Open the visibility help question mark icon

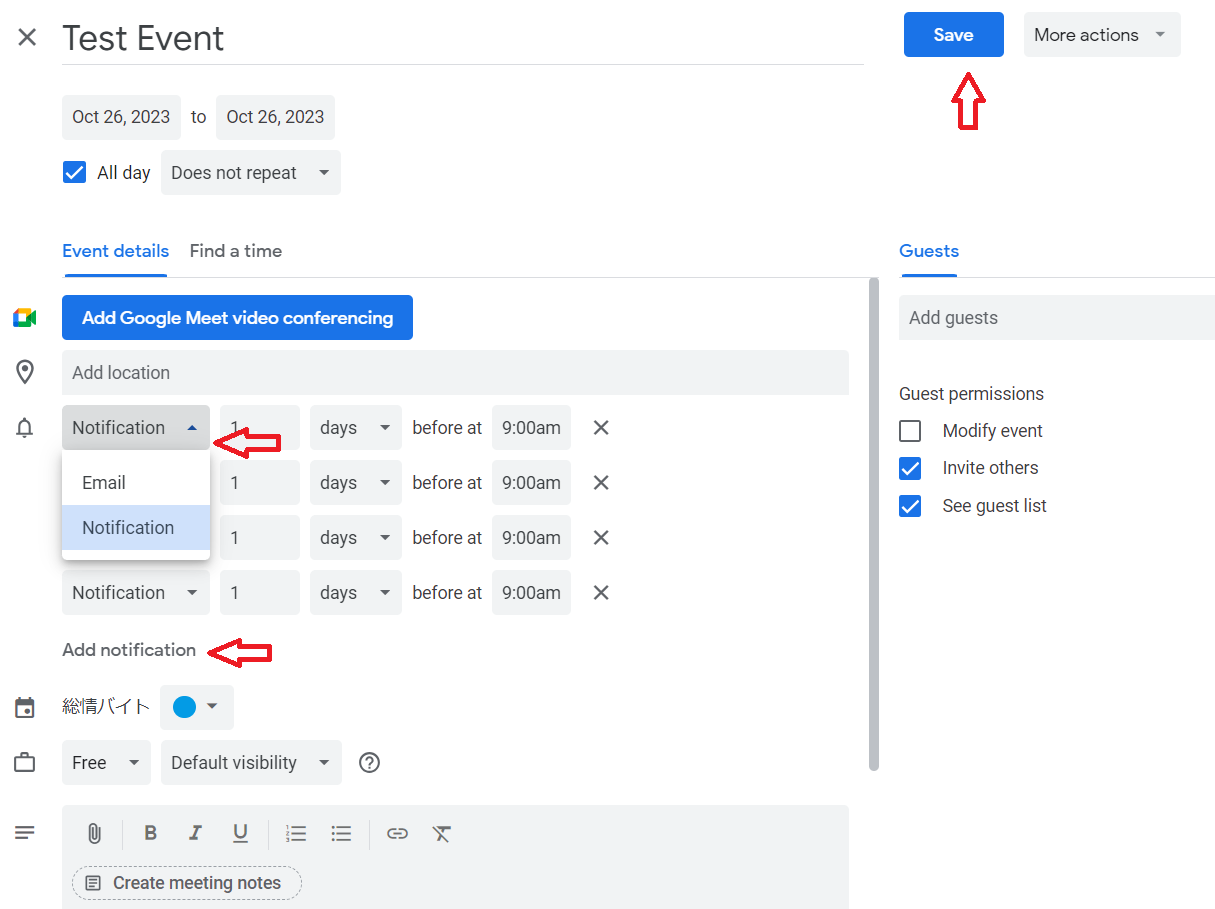click(370, 763)
